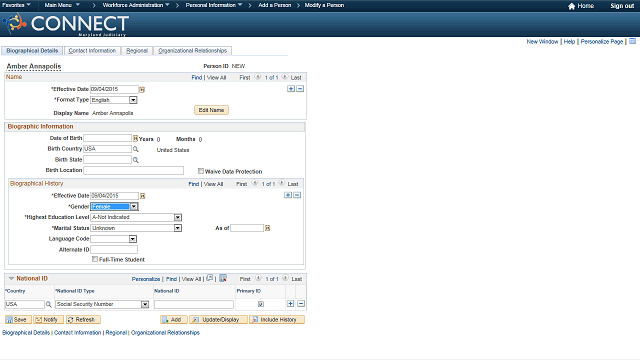
Task: Click Notify button
Action: pyautogui.click(x=49, y=320)
